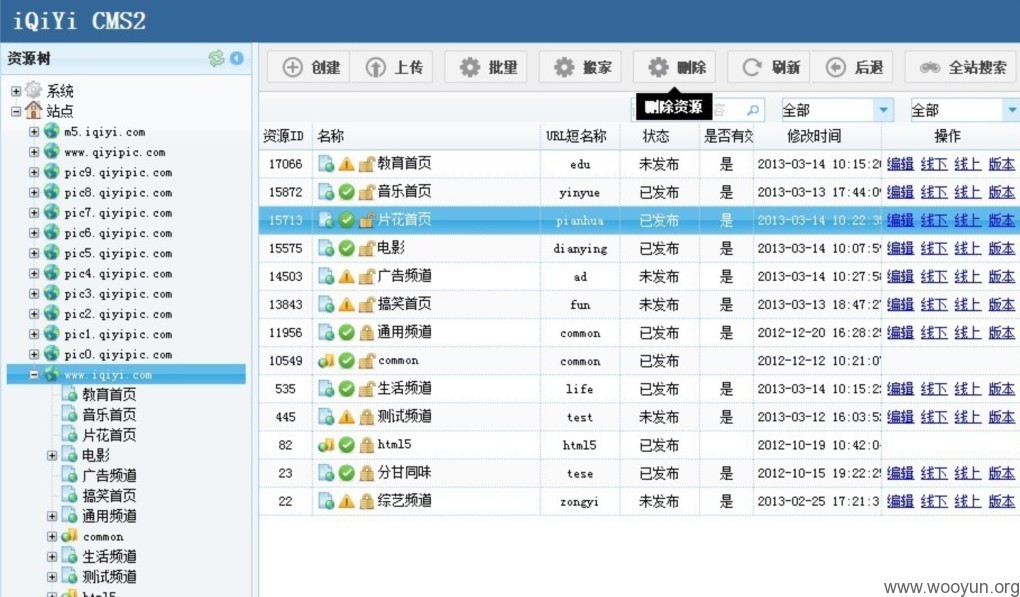Toggle the open lock icon for 电影
Image resolution: width=1020 pixels, height=597 pixels.
367,248
